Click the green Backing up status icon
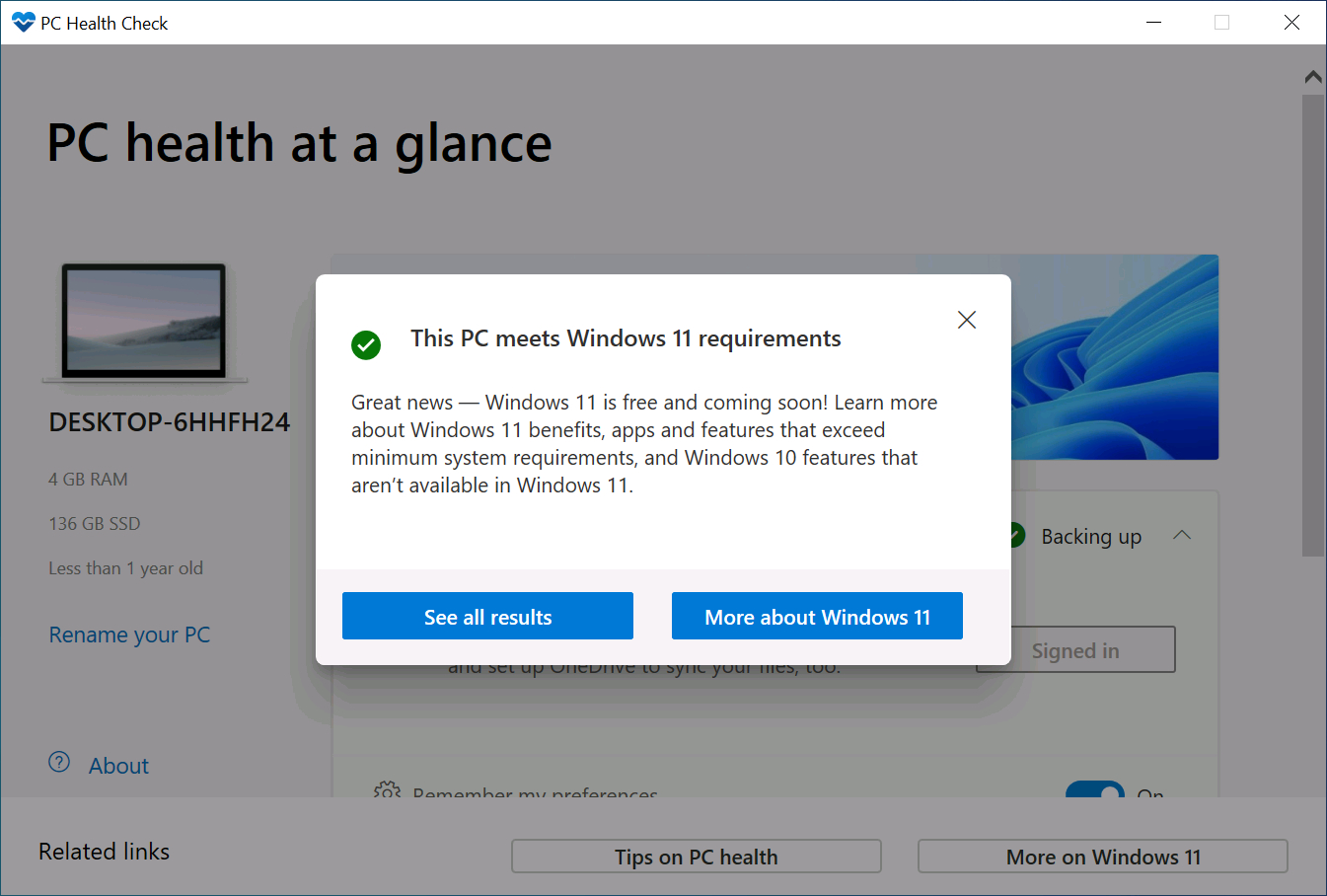 tap(1018, 536)
